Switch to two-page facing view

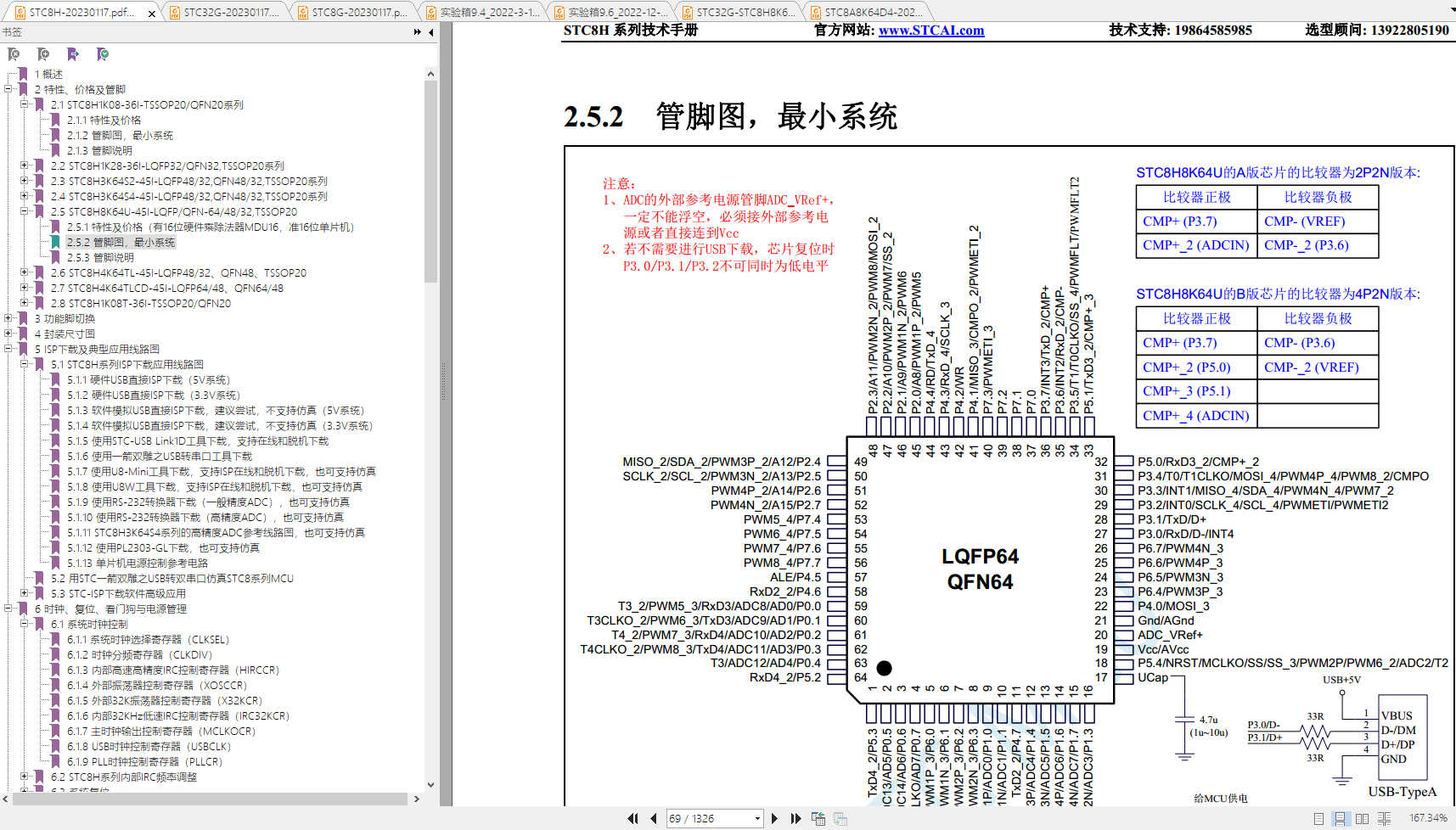point(1362,818)
